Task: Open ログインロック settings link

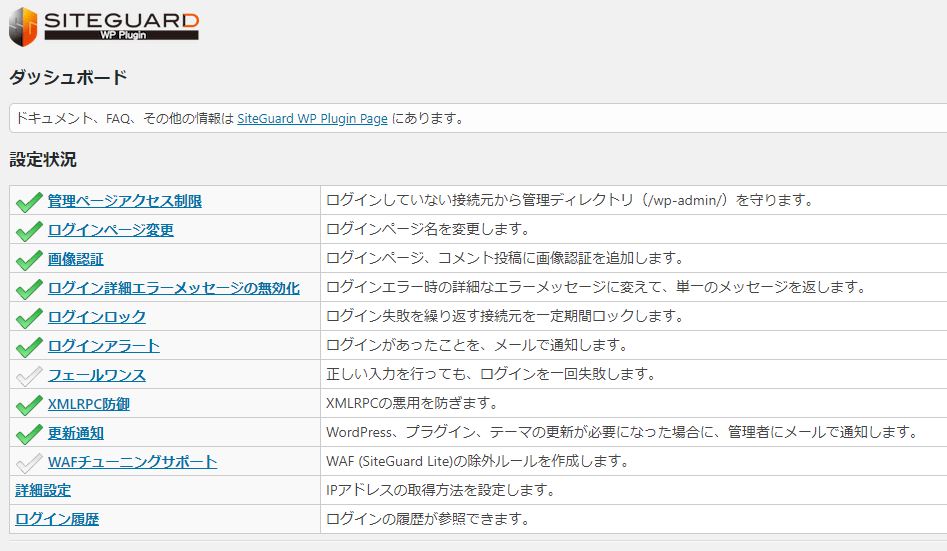Action: tap(97, 317)
